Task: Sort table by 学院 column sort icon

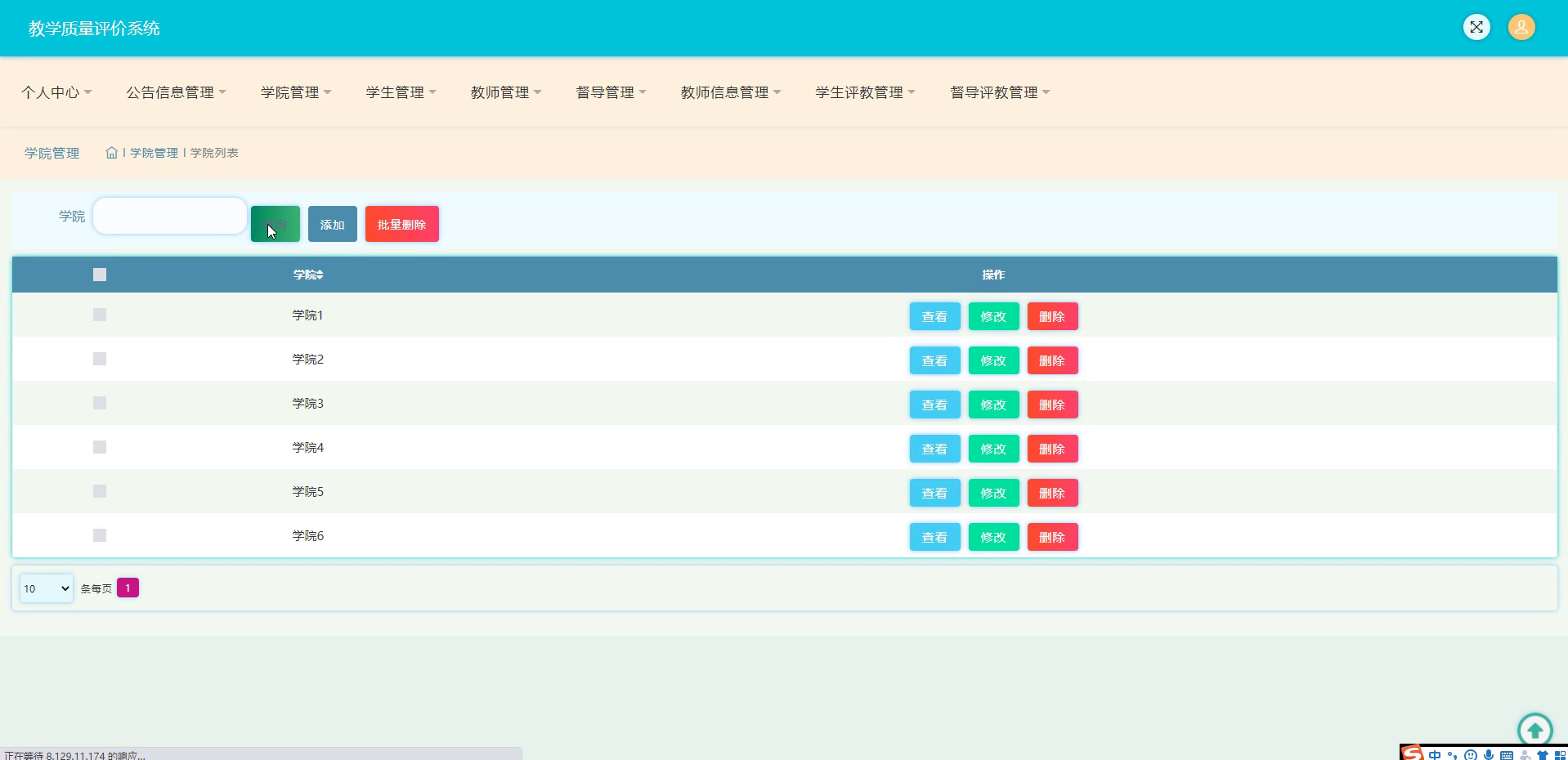Action: [x=320, y=275]
